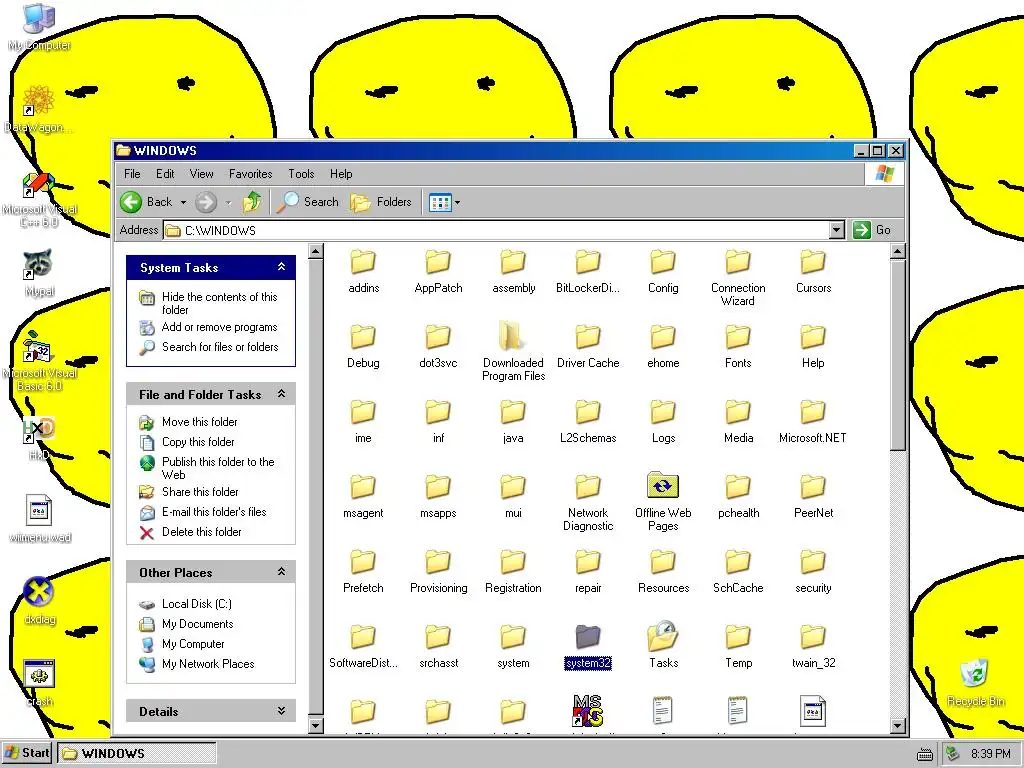Select the wiimenu.wad file on desktop
This screenshot has height=768, width=1024.
[39, 519]
